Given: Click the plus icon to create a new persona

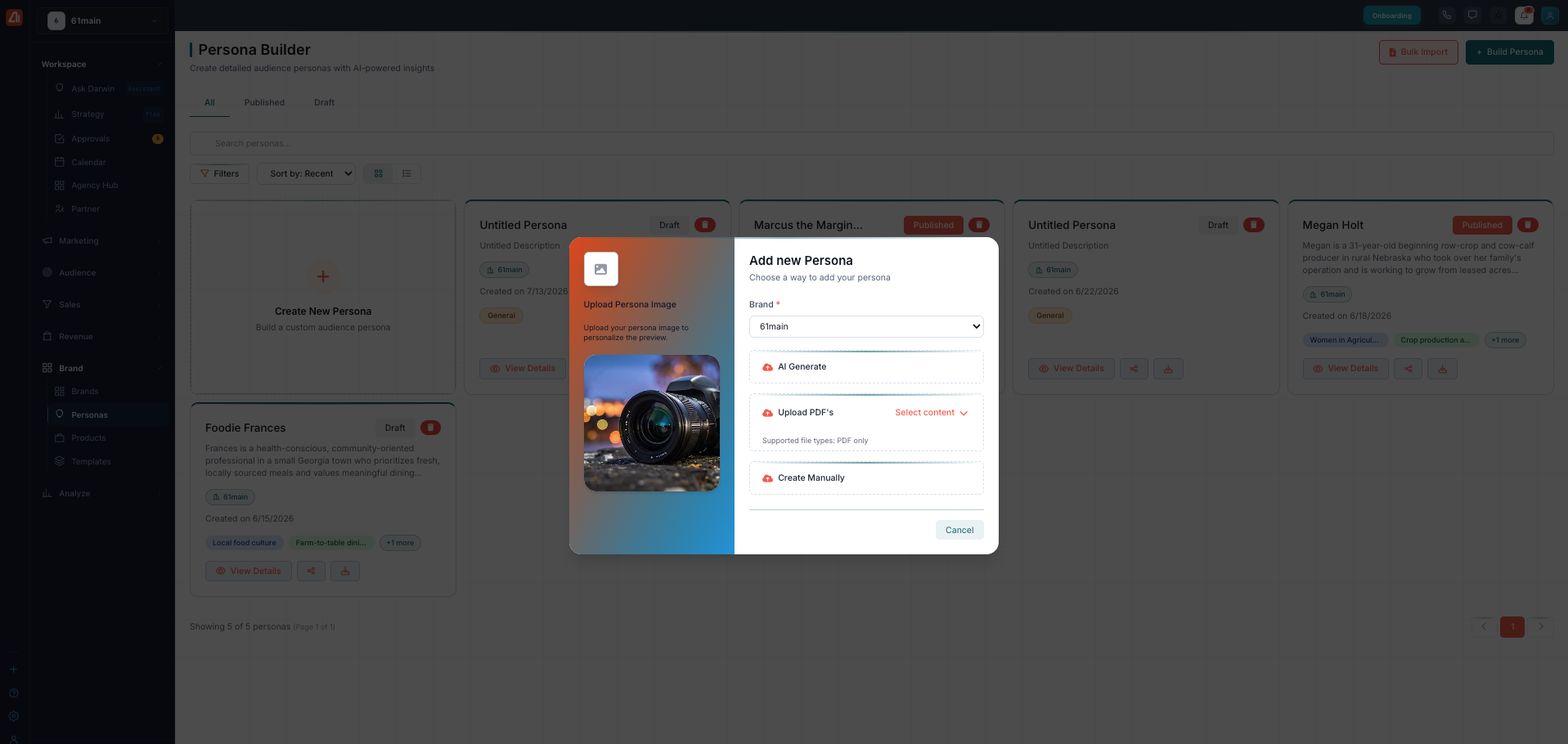Looking at the screenshot, I should click(x=323, y=276).
